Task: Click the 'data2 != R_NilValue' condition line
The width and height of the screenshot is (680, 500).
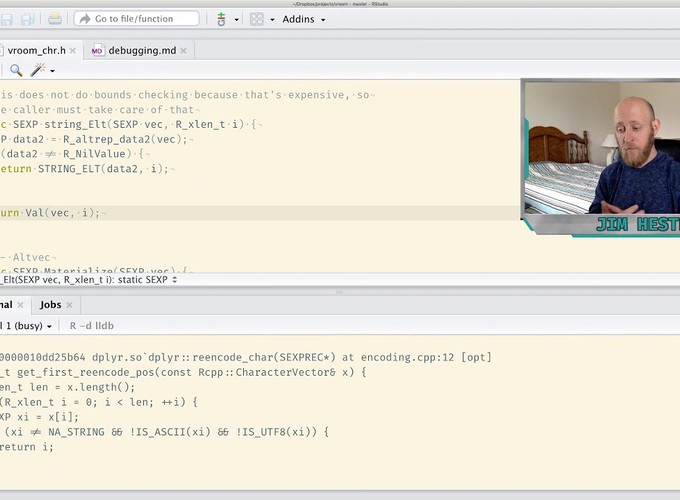Action: point(74,154)
